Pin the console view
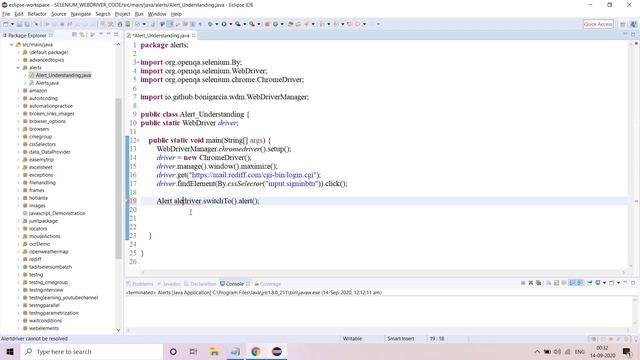Image resolution: width=640 pixels, height=360 pixels. (x=590, y=283)
